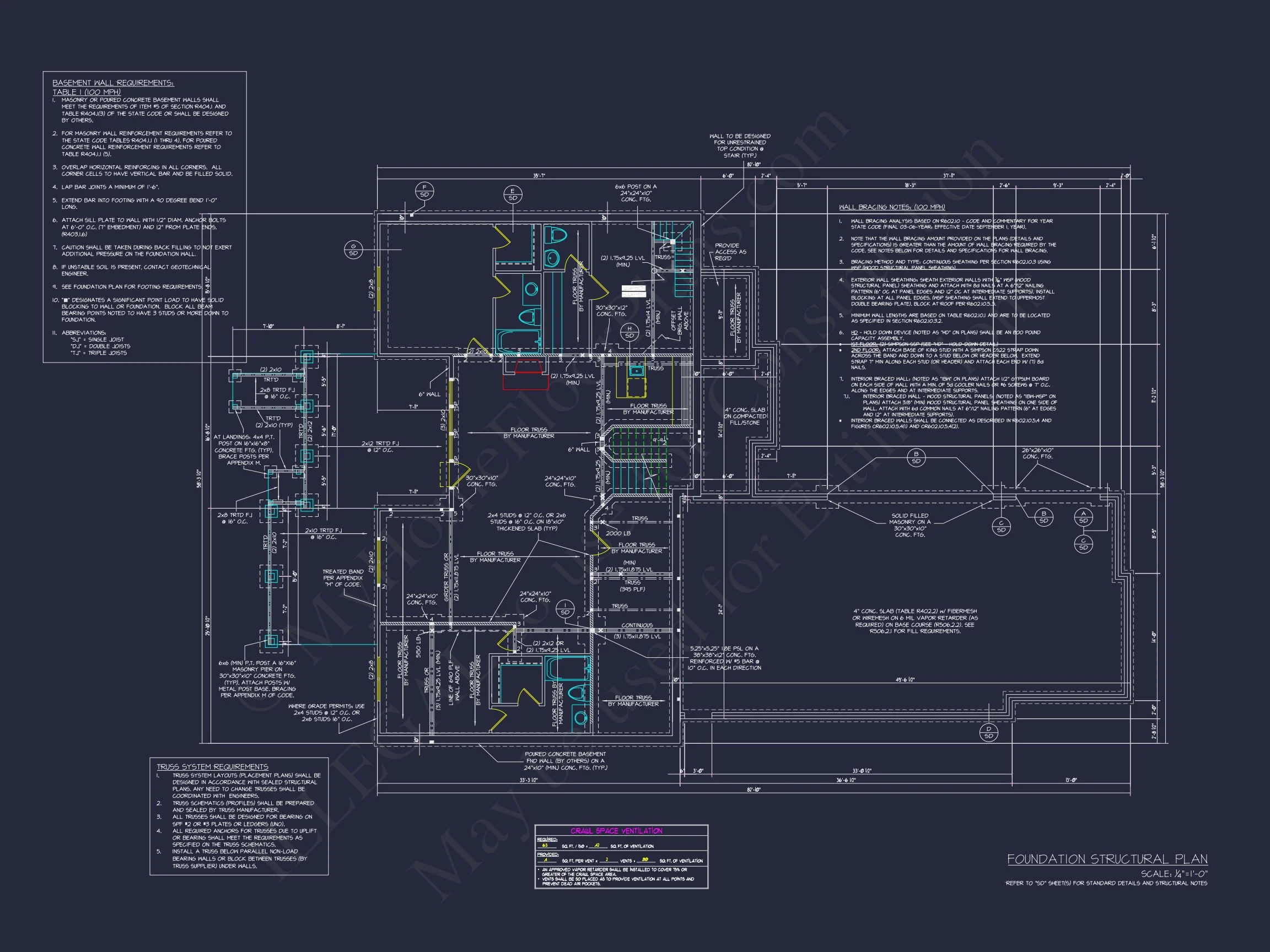The image size is (1270, 952).
Task: Click the scale 1/4"=1'-0" text
Action: 1174,874
